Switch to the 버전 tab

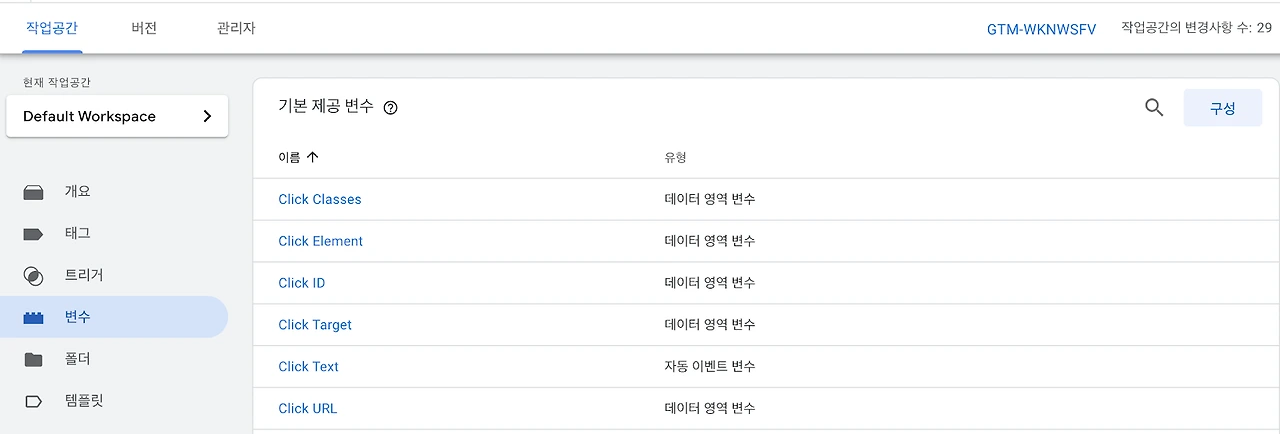point(144,28)
